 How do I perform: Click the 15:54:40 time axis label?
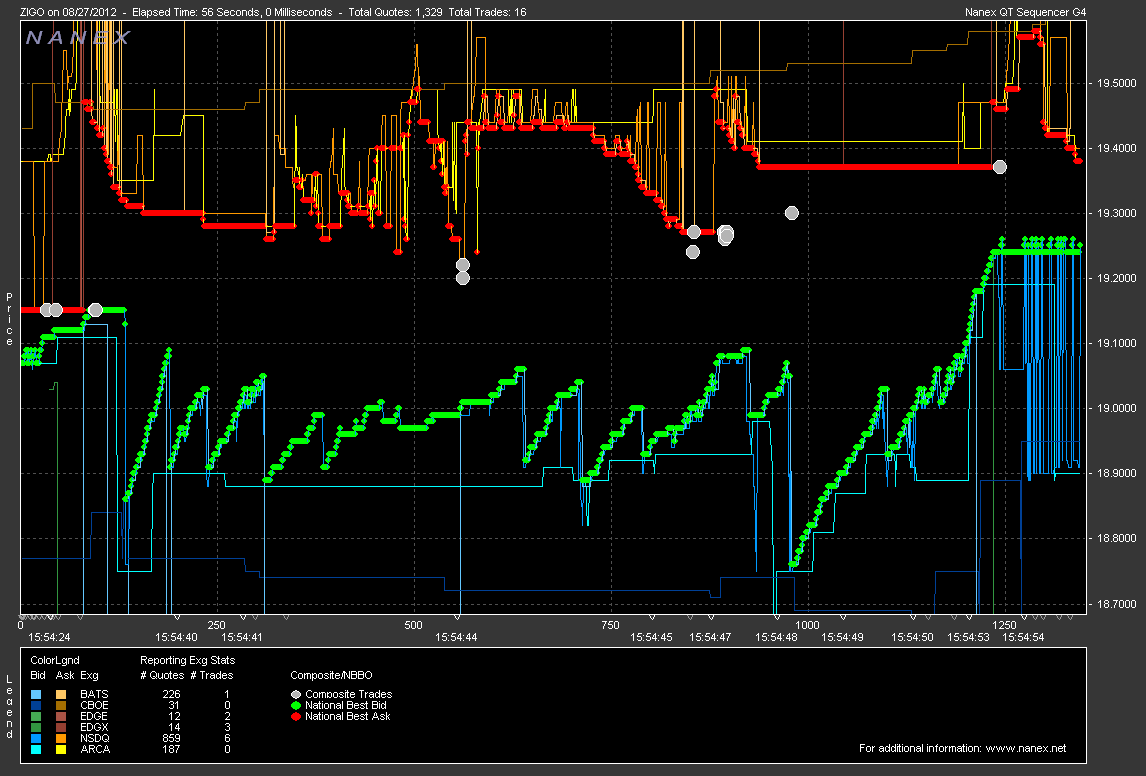pos(177,637)
